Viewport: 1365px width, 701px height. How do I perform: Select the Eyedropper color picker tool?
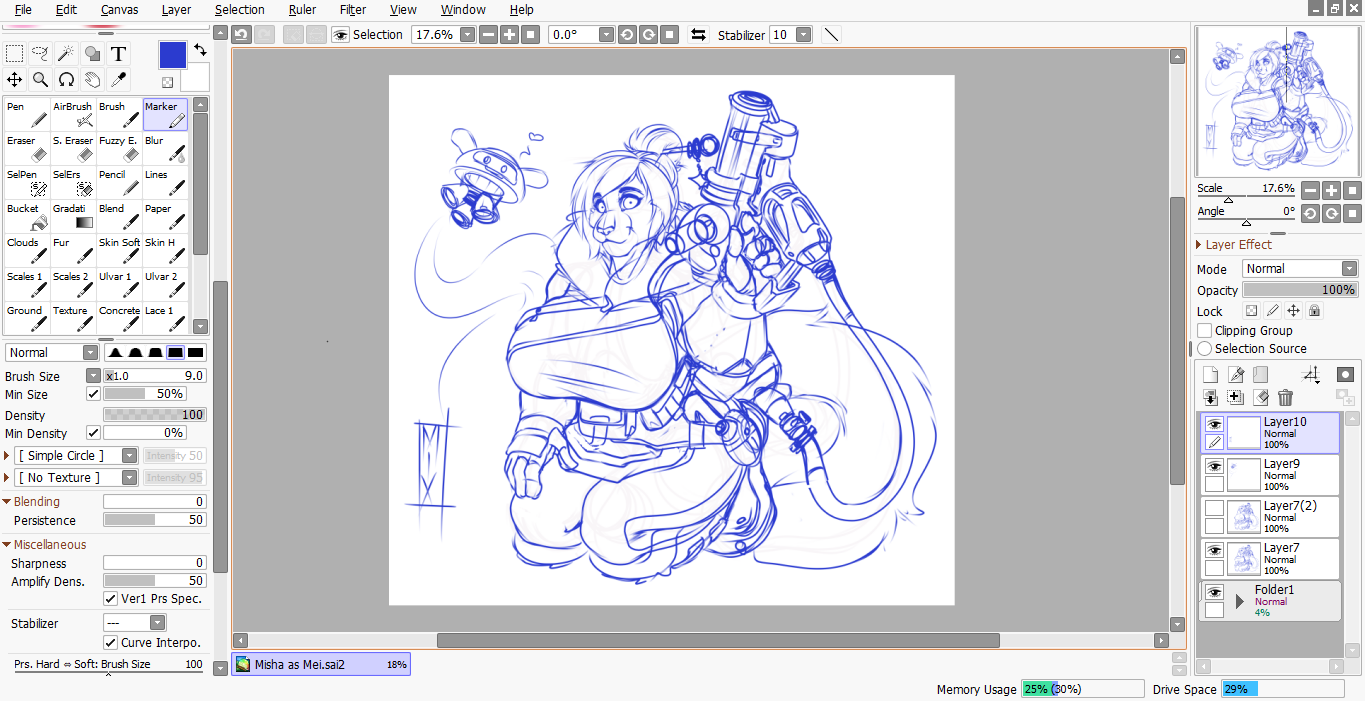[118, 79]
